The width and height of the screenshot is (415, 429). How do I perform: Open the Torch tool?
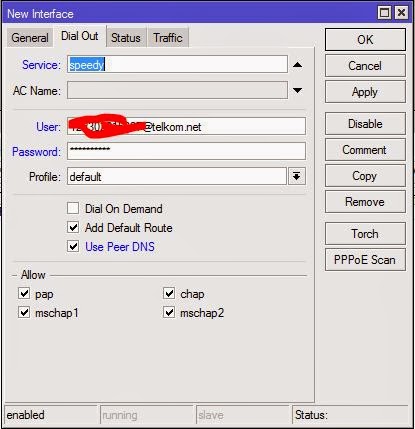click(365, 234)
